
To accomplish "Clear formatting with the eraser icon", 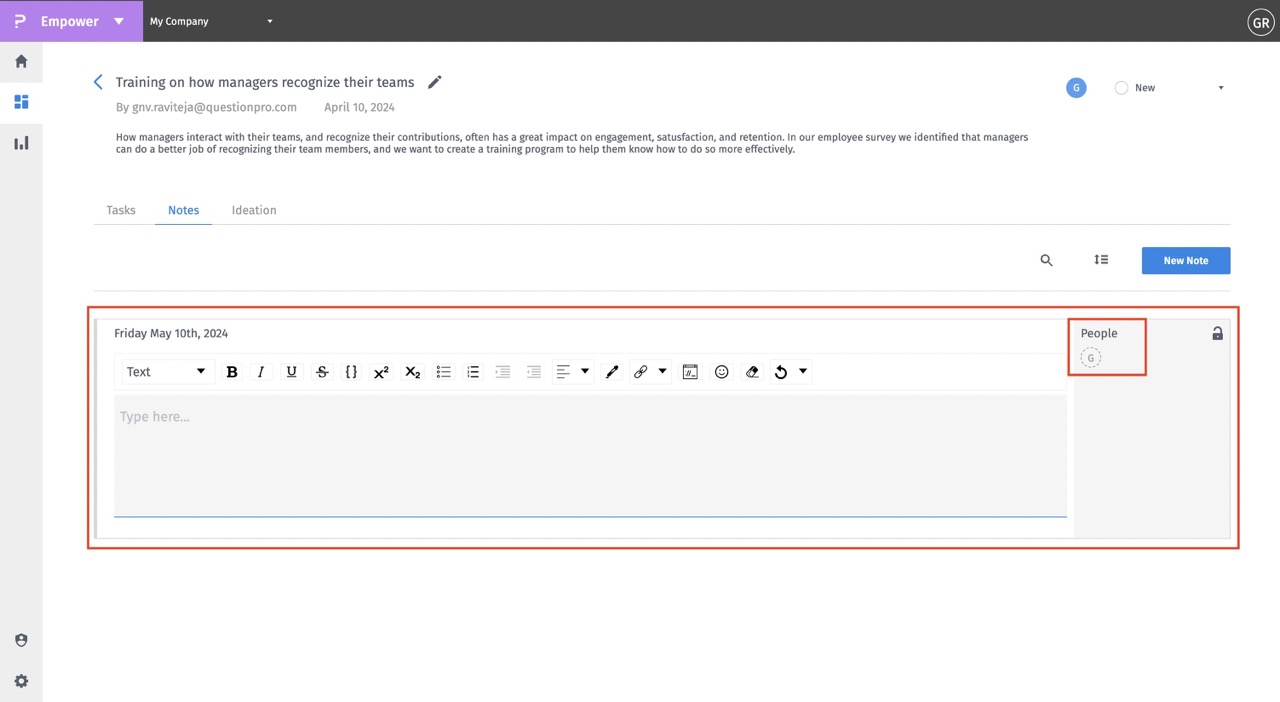I will point(752,371).
